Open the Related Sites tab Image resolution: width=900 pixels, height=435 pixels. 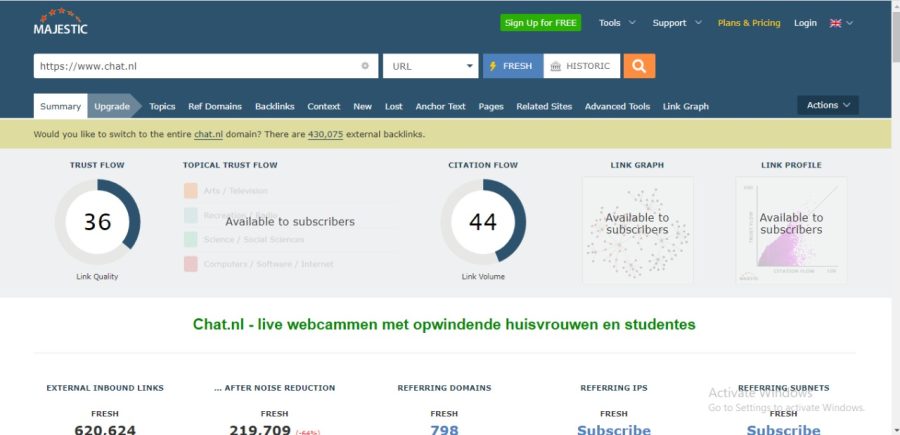544,106
